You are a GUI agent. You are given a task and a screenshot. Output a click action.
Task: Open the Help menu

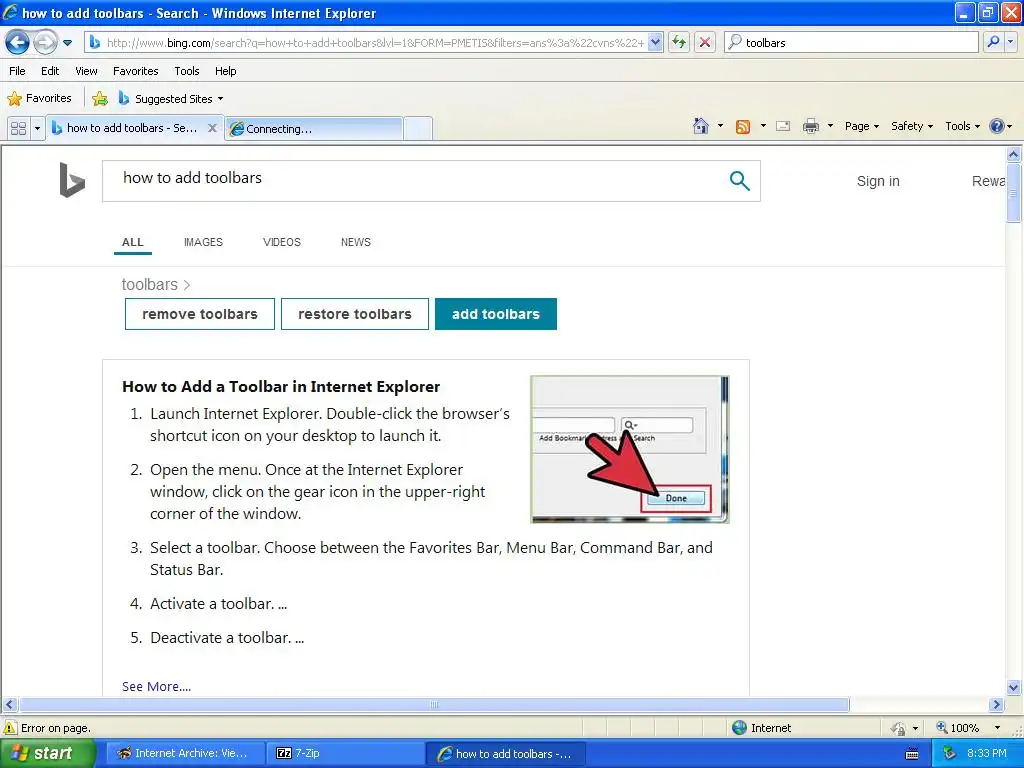(x=225, y=71)
